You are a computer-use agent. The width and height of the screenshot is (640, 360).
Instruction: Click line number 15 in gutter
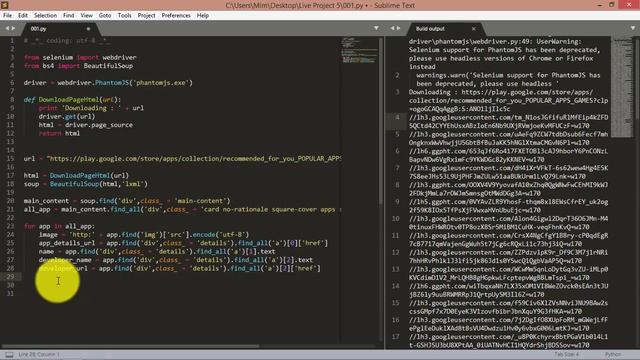(10, 158)
